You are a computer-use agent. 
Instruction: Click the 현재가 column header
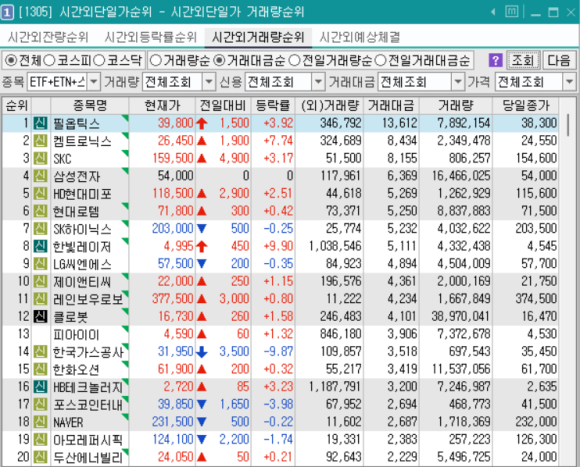coord(162,106)
